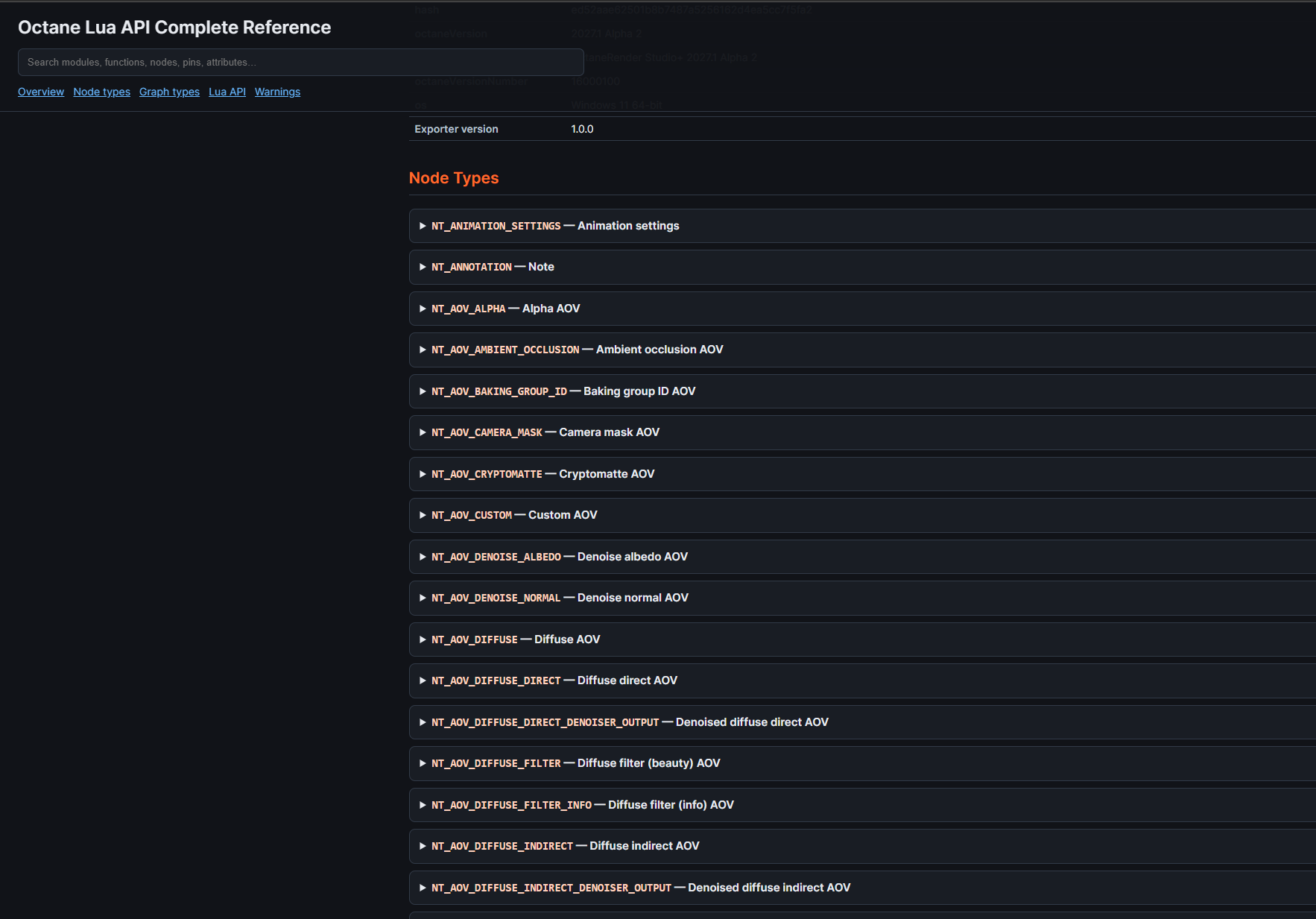
Task: Focus the search modules input field
Action: pos(300,62)
